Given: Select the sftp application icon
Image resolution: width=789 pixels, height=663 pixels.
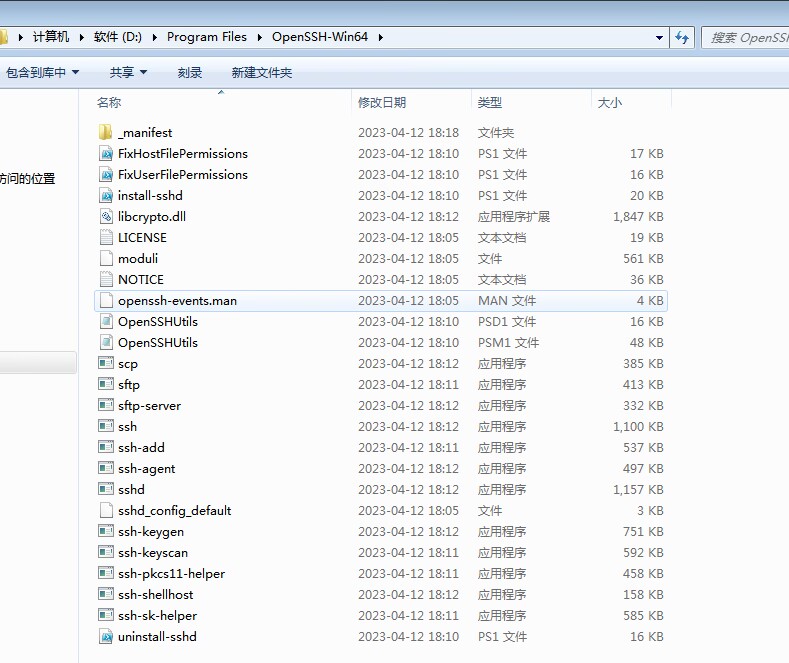Looking at the screenshot, I should [x=106, y=384].
